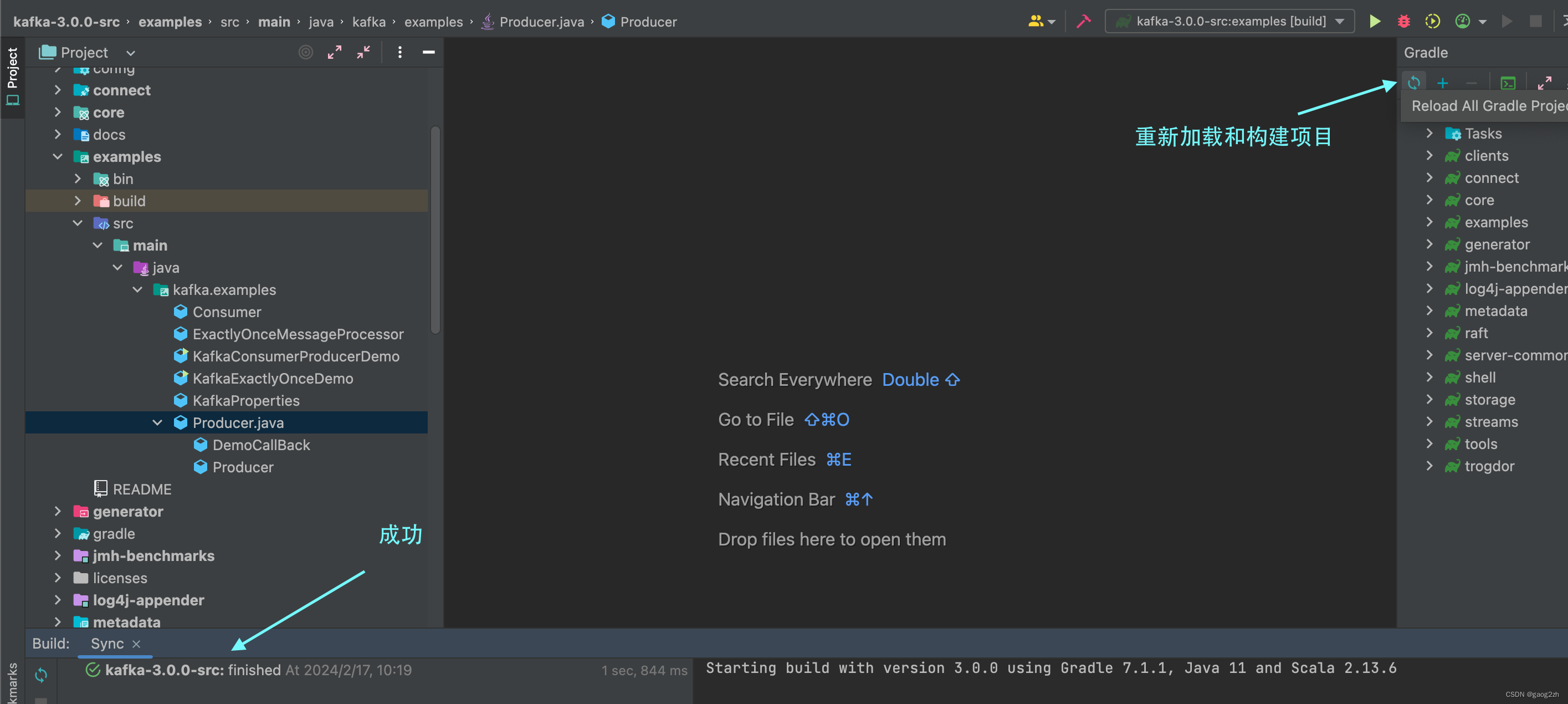Expand the build folder under examples

78,200
